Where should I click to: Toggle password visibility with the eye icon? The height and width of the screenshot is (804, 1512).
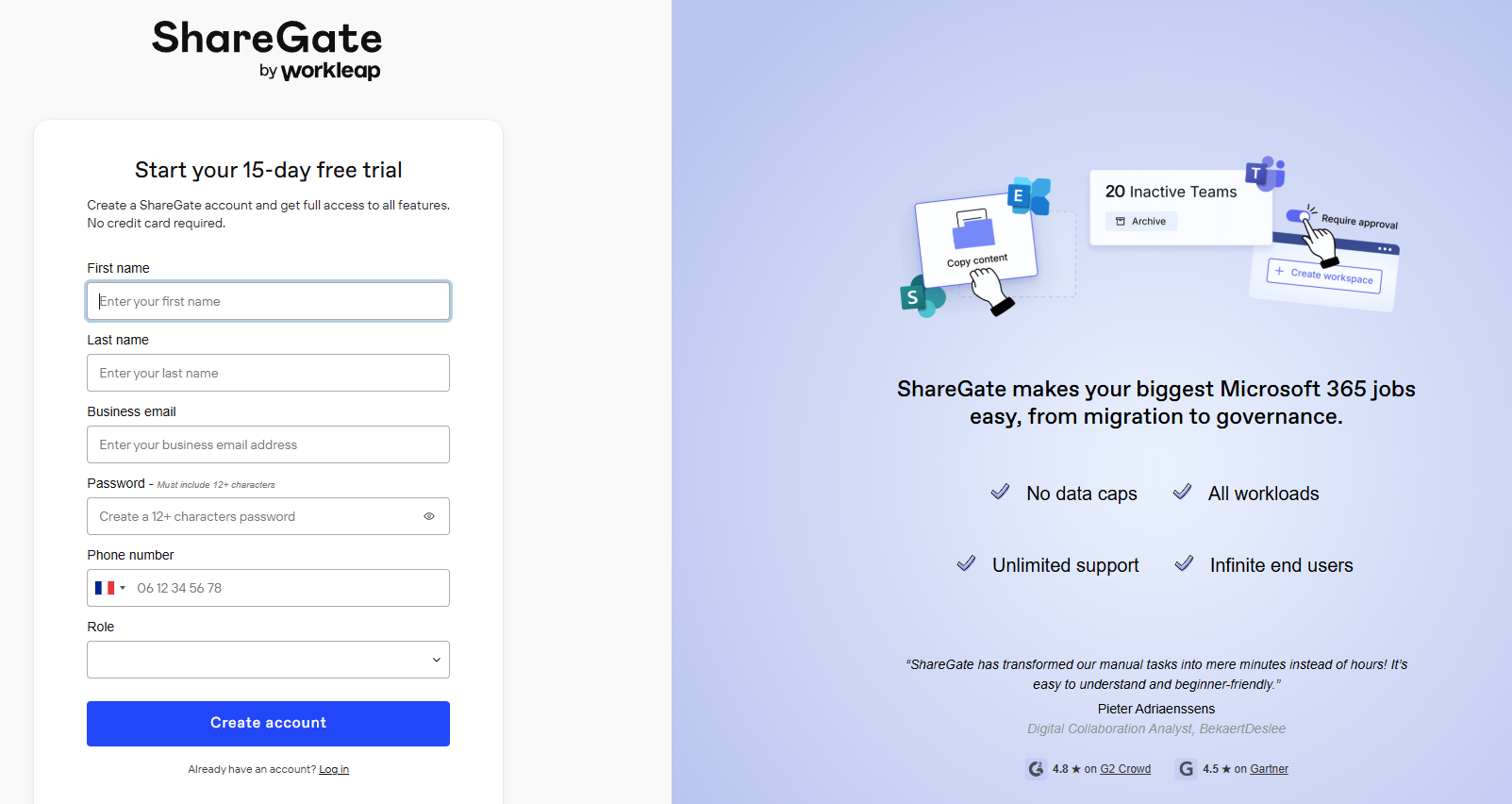pos(429,516)
